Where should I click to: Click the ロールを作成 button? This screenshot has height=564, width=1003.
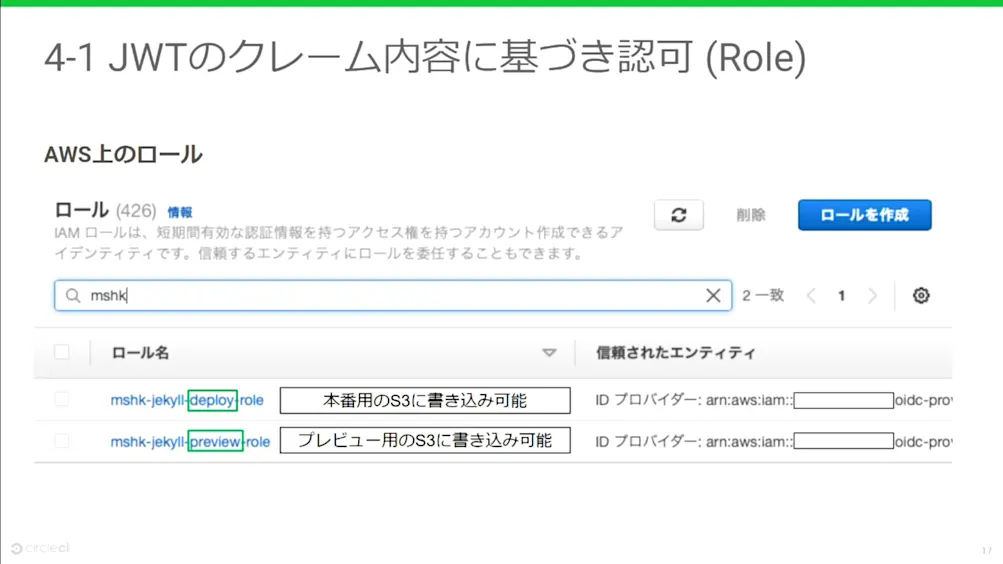(x=865, y=215)
